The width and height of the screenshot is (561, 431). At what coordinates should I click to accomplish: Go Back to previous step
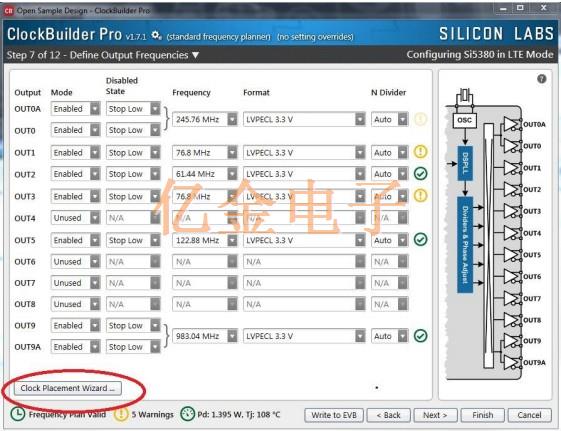(389, 415)
